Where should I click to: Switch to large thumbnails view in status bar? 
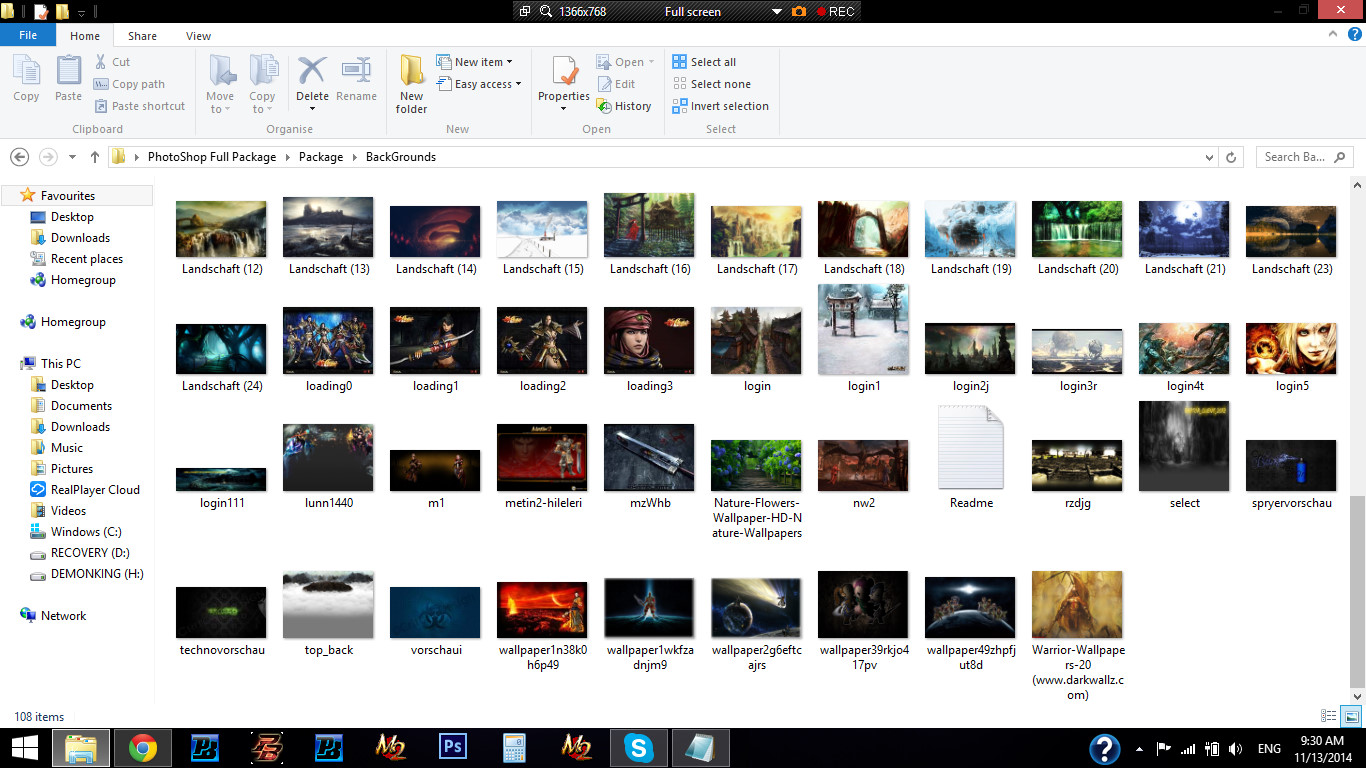1351,716
